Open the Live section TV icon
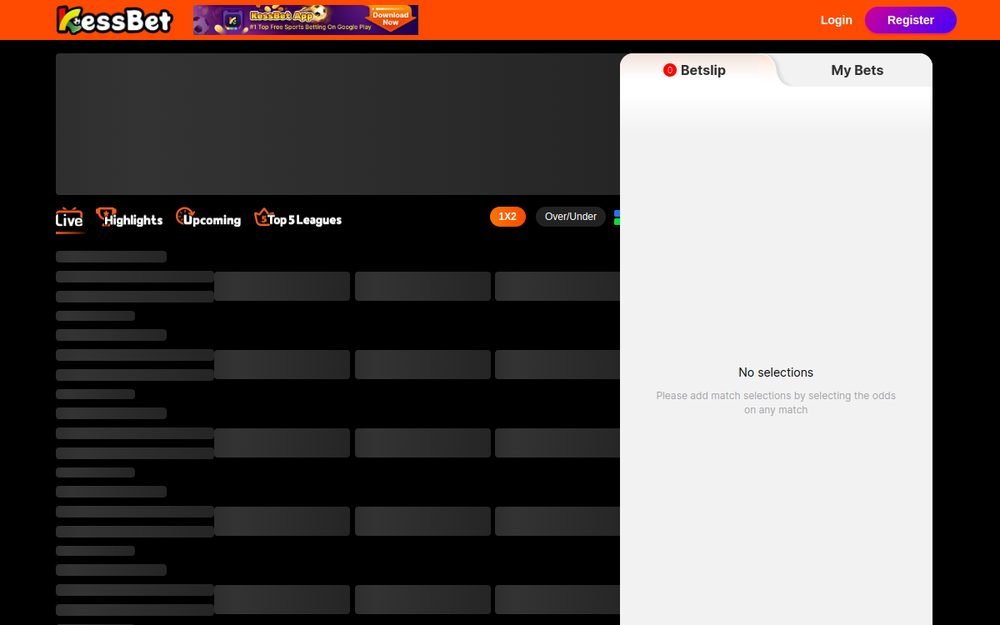Image resolution: width=1000 pixels, height=625 pixels. (x=69, y=213)
